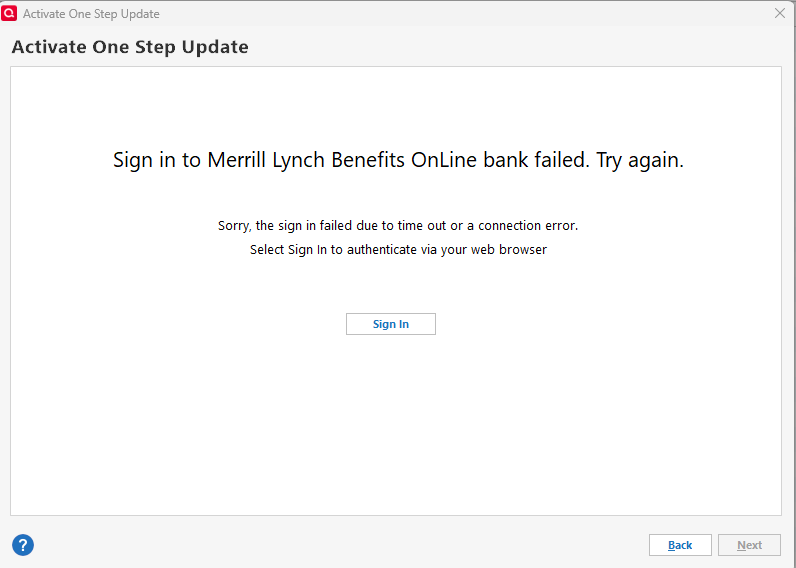Click the Quicken logo in title bar

[10, 14]
